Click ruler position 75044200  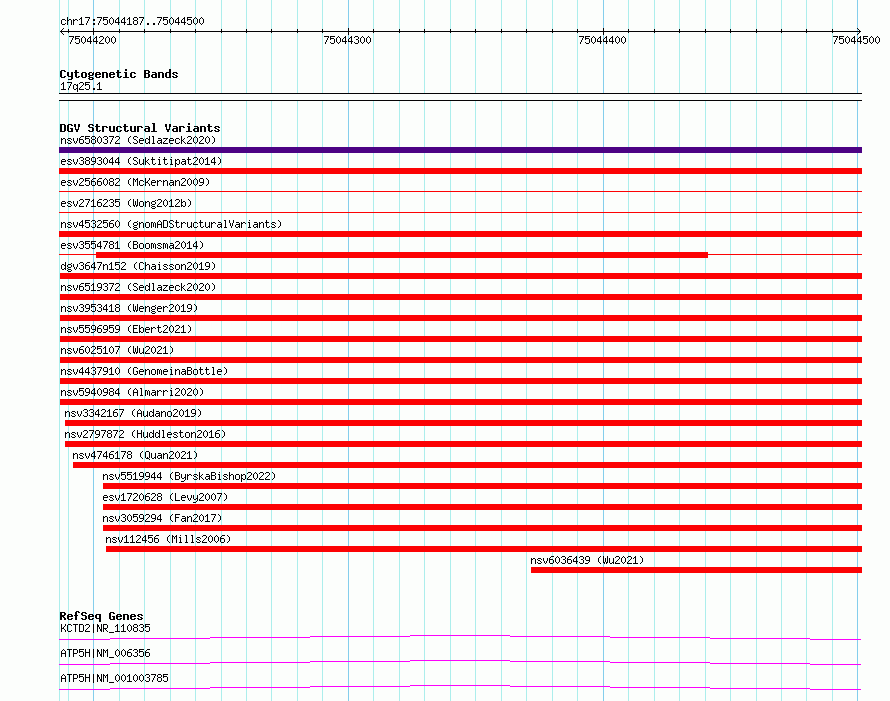click(x=92, y=40)
